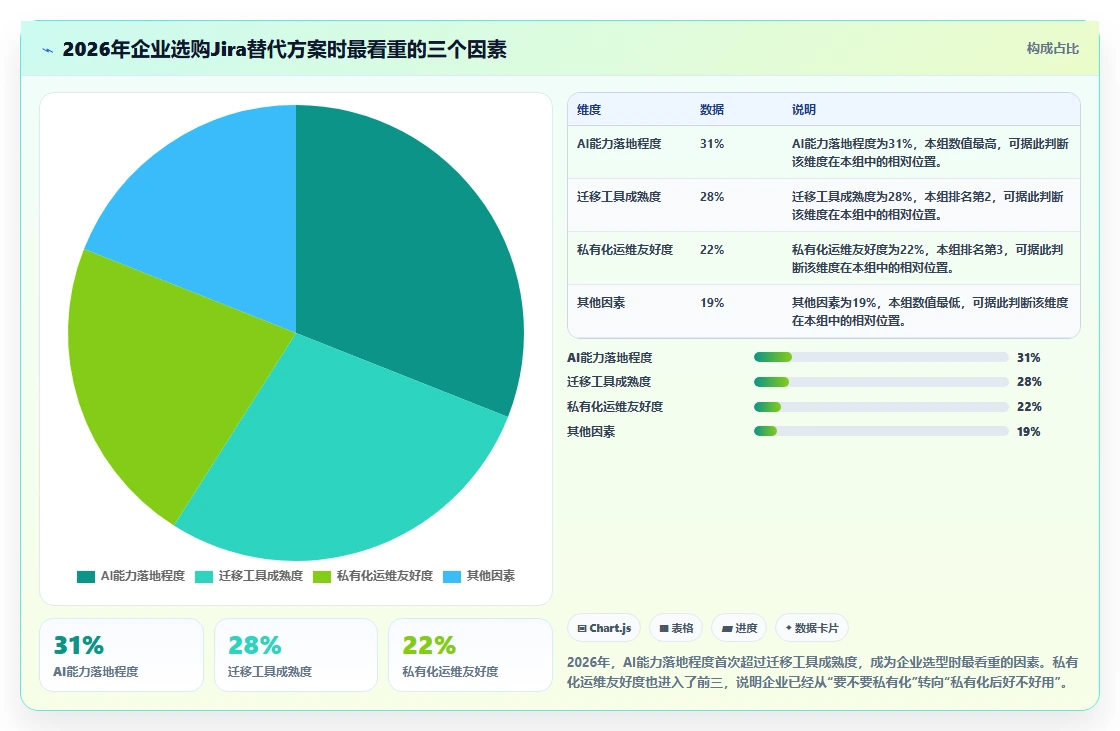
Task: Click the 维度 column header
Action: click(589, 109)
